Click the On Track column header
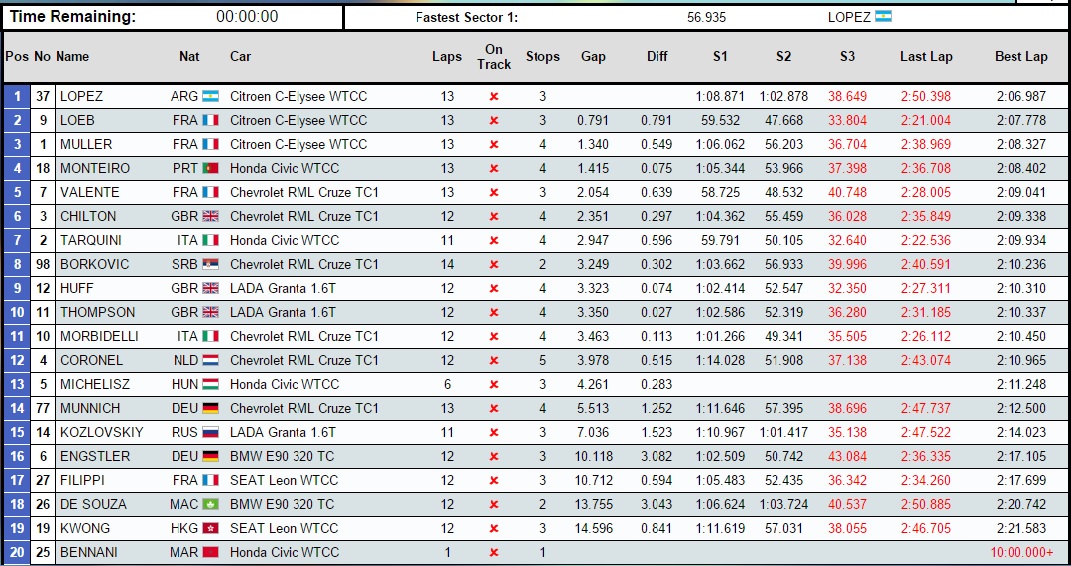Image resolution: width=1071 pixels, height=566 pixels. click(494, 57)
